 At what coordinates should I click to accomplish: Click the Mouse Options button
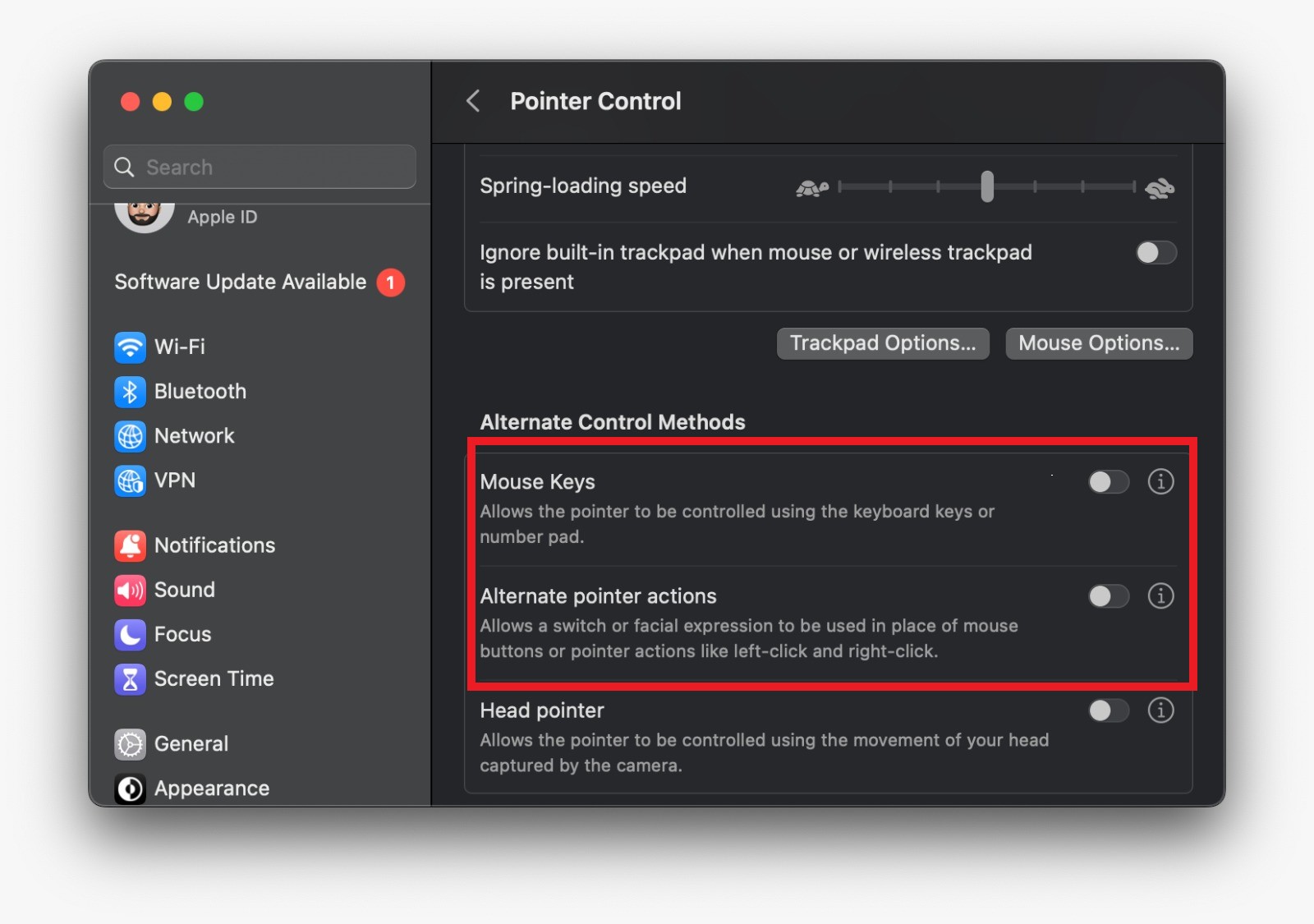1099,343
